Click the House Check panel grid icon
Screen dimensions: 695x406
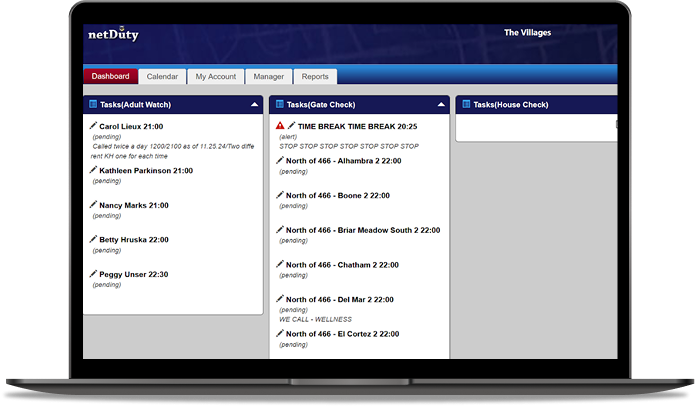point(466,104)
